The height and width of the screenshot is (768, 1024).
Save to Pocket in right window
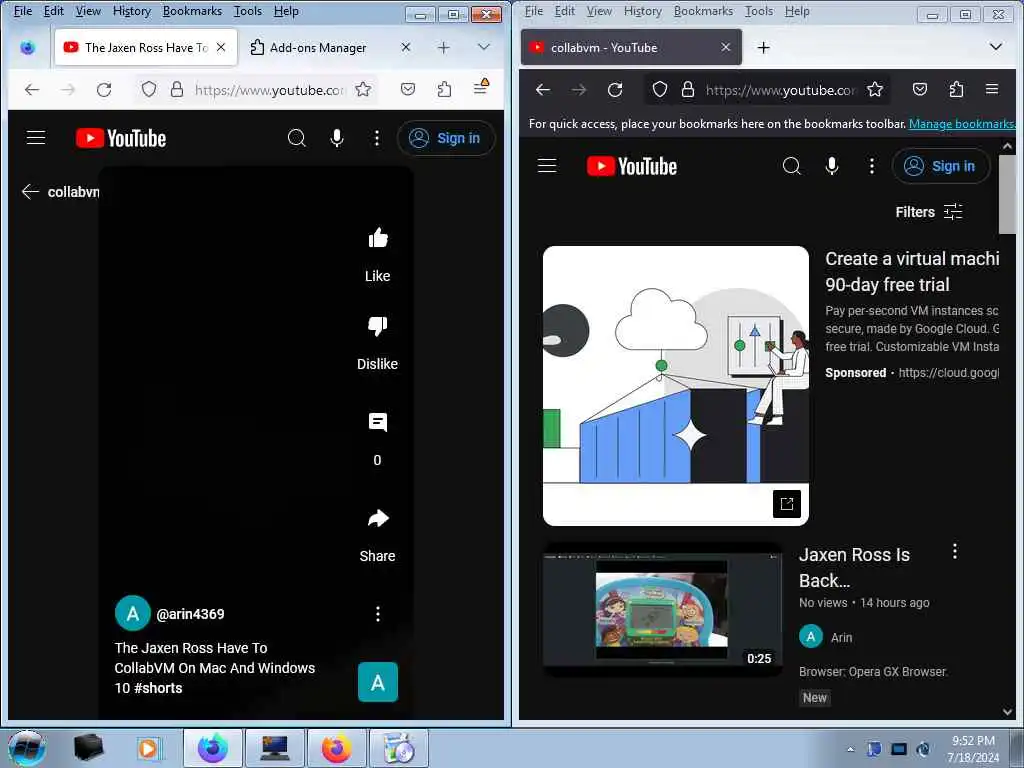920,89
